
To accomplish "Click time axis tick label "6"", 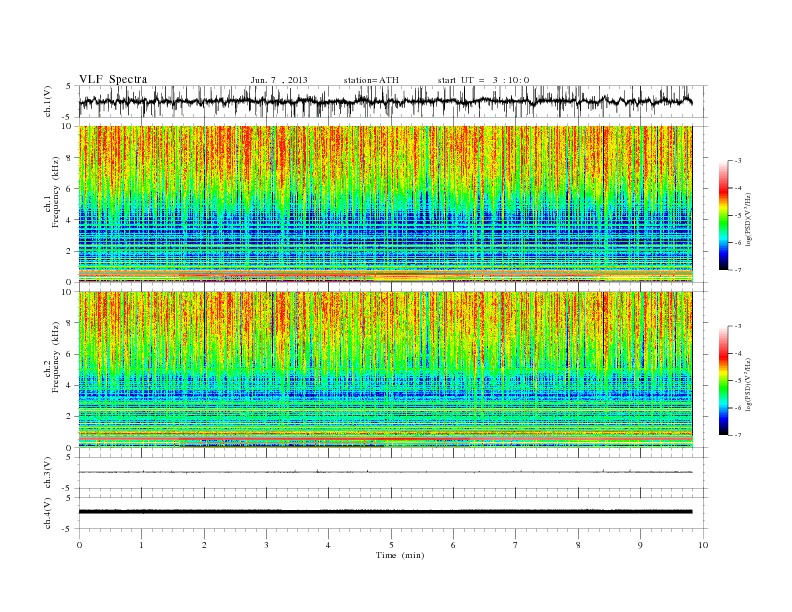I will (453, 545).
